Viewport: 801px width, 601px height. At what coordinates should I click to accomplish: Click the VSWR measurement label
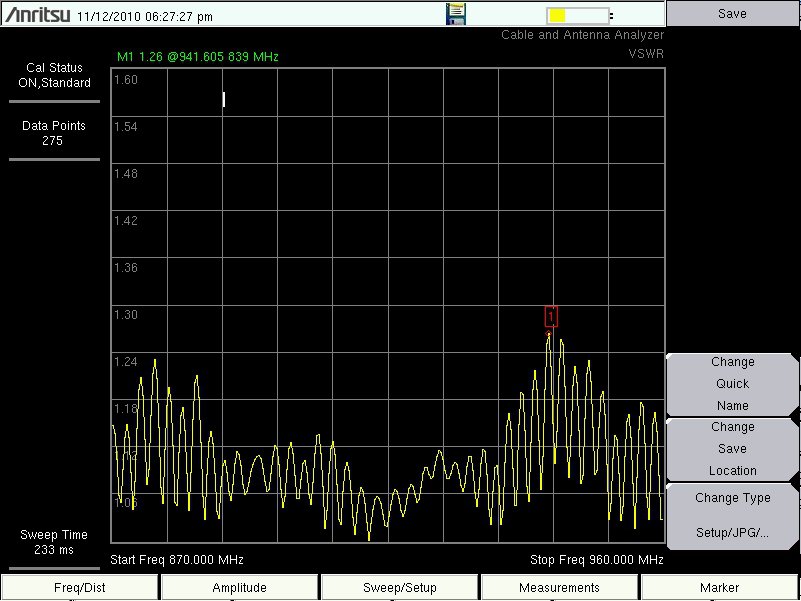pos(646,54)
